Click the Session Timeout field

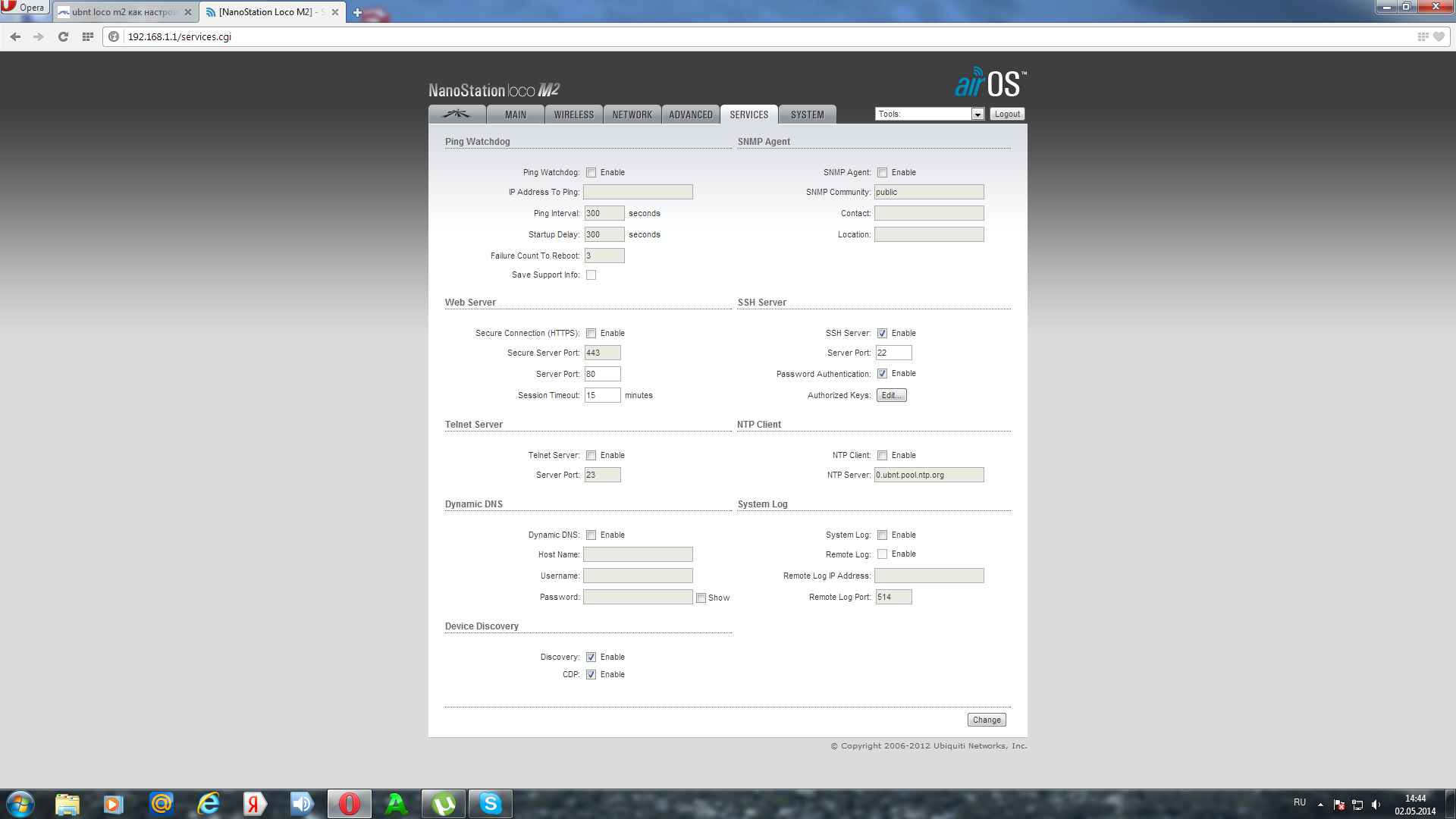point(602,395)
